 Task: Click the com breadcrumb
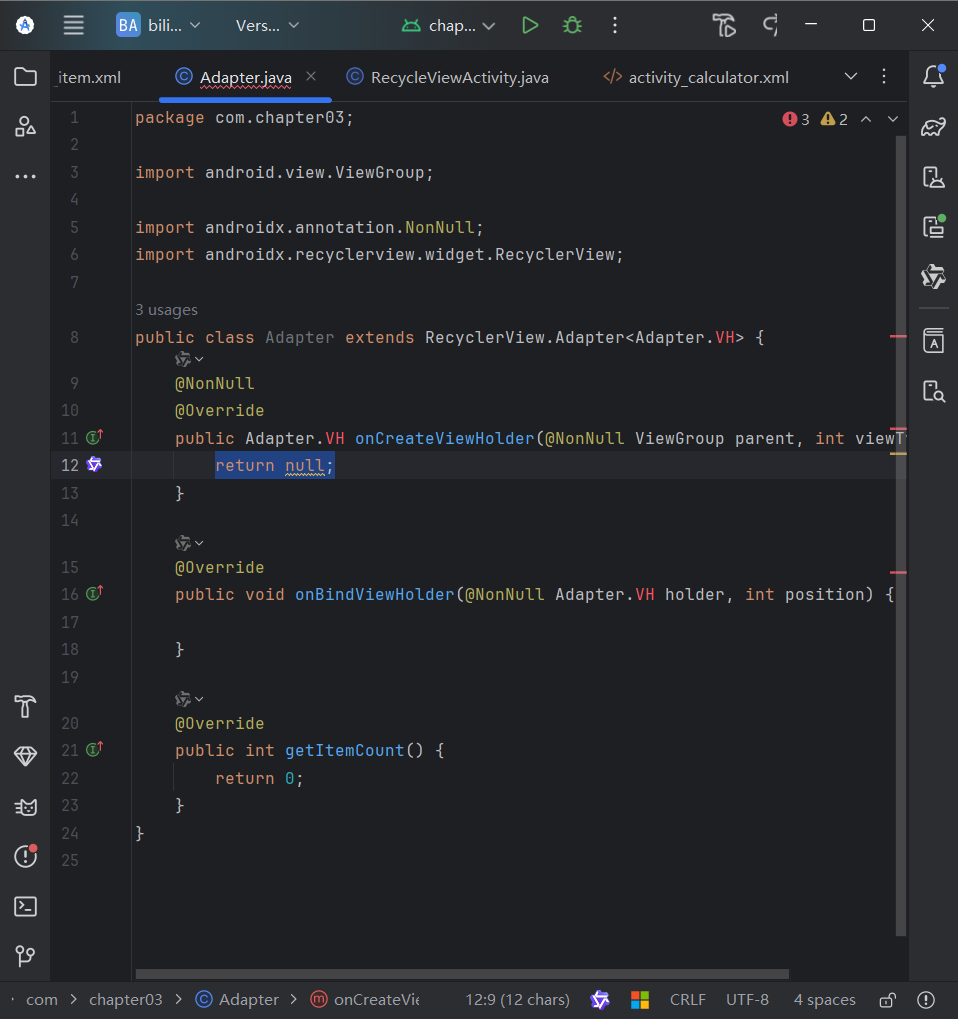click(42, 1000)
